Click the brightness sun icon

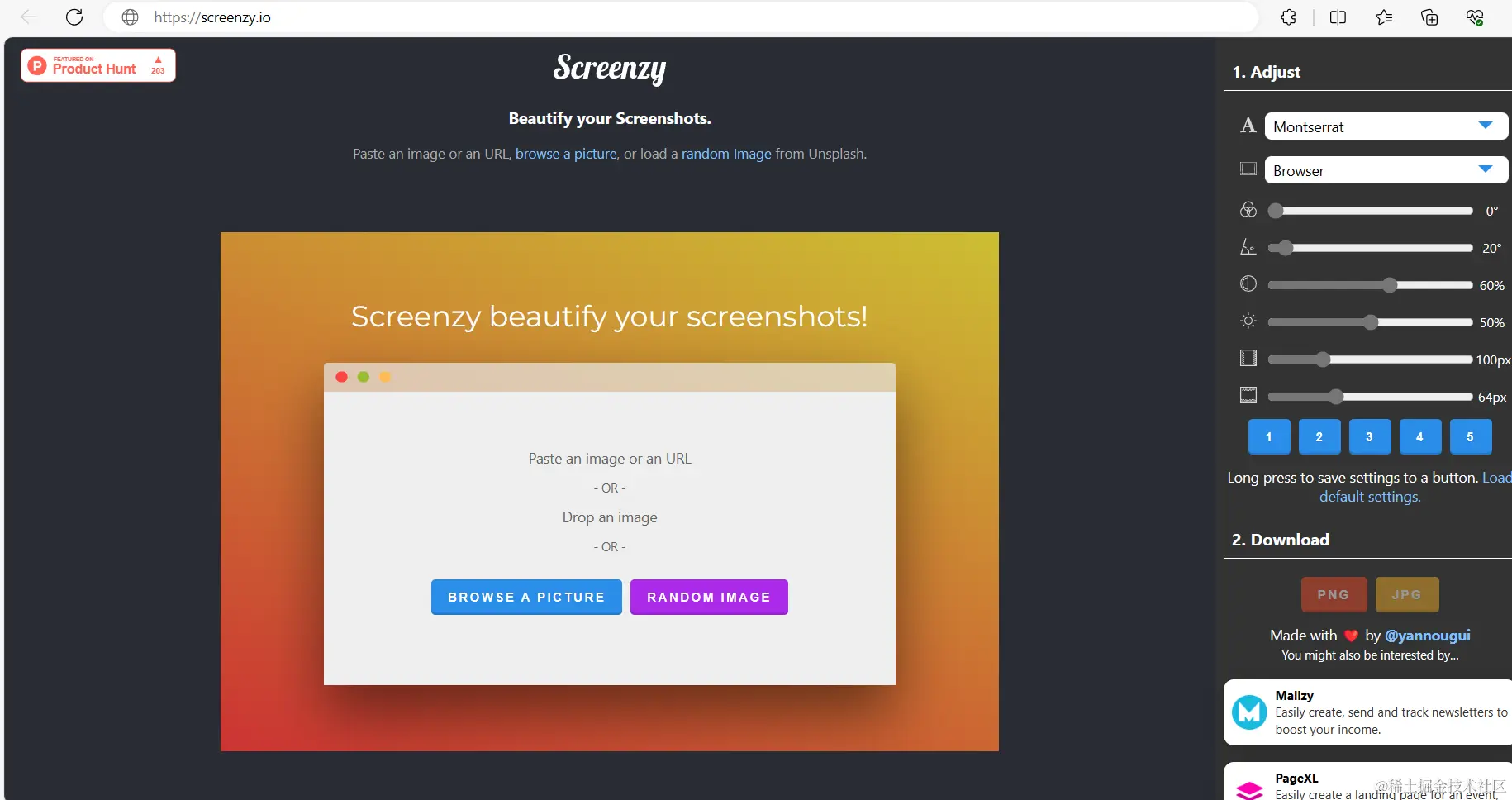pos(1248,321)
